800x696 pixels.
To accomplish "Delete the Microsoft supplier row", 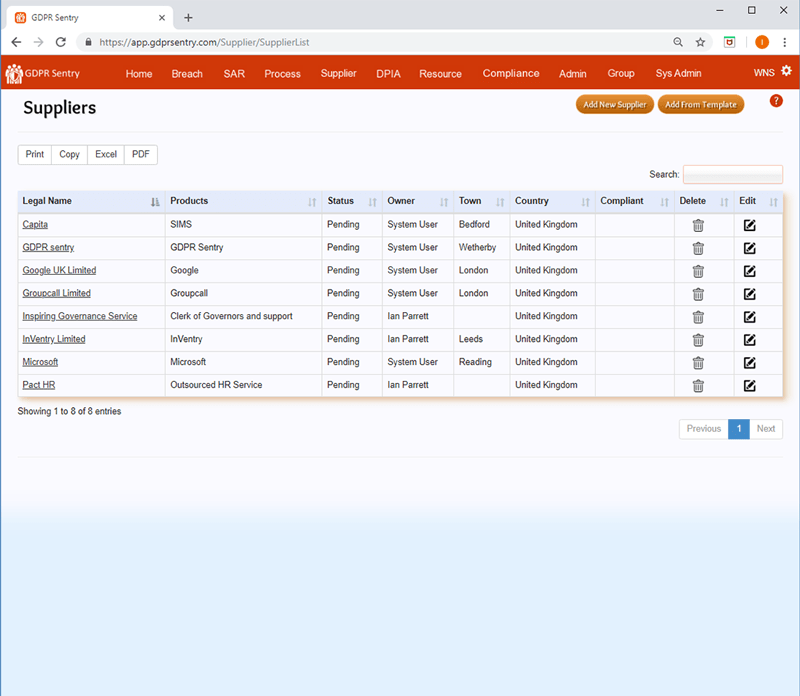I will pos(698,363).
